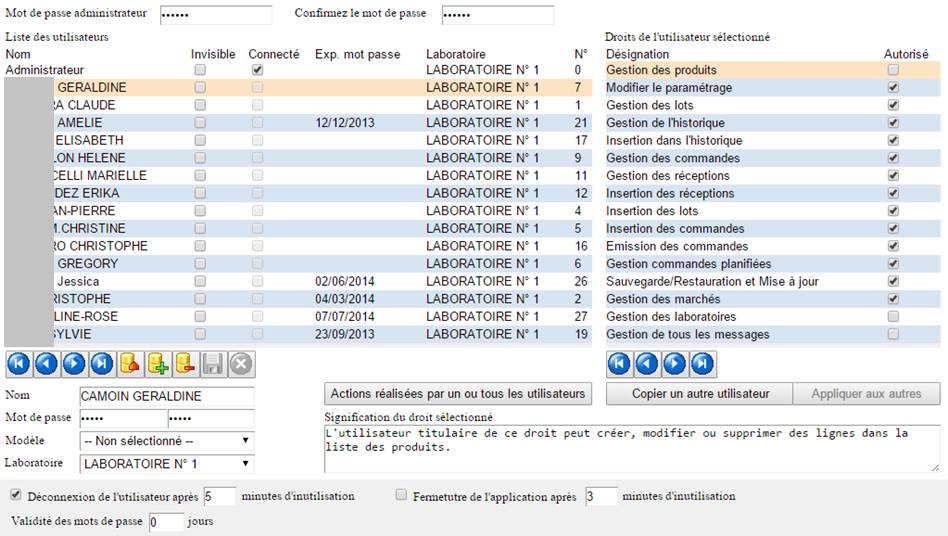Uncheck Gestion des lots authorization
Screen dimensions: 948x536
tap(893, 105)
